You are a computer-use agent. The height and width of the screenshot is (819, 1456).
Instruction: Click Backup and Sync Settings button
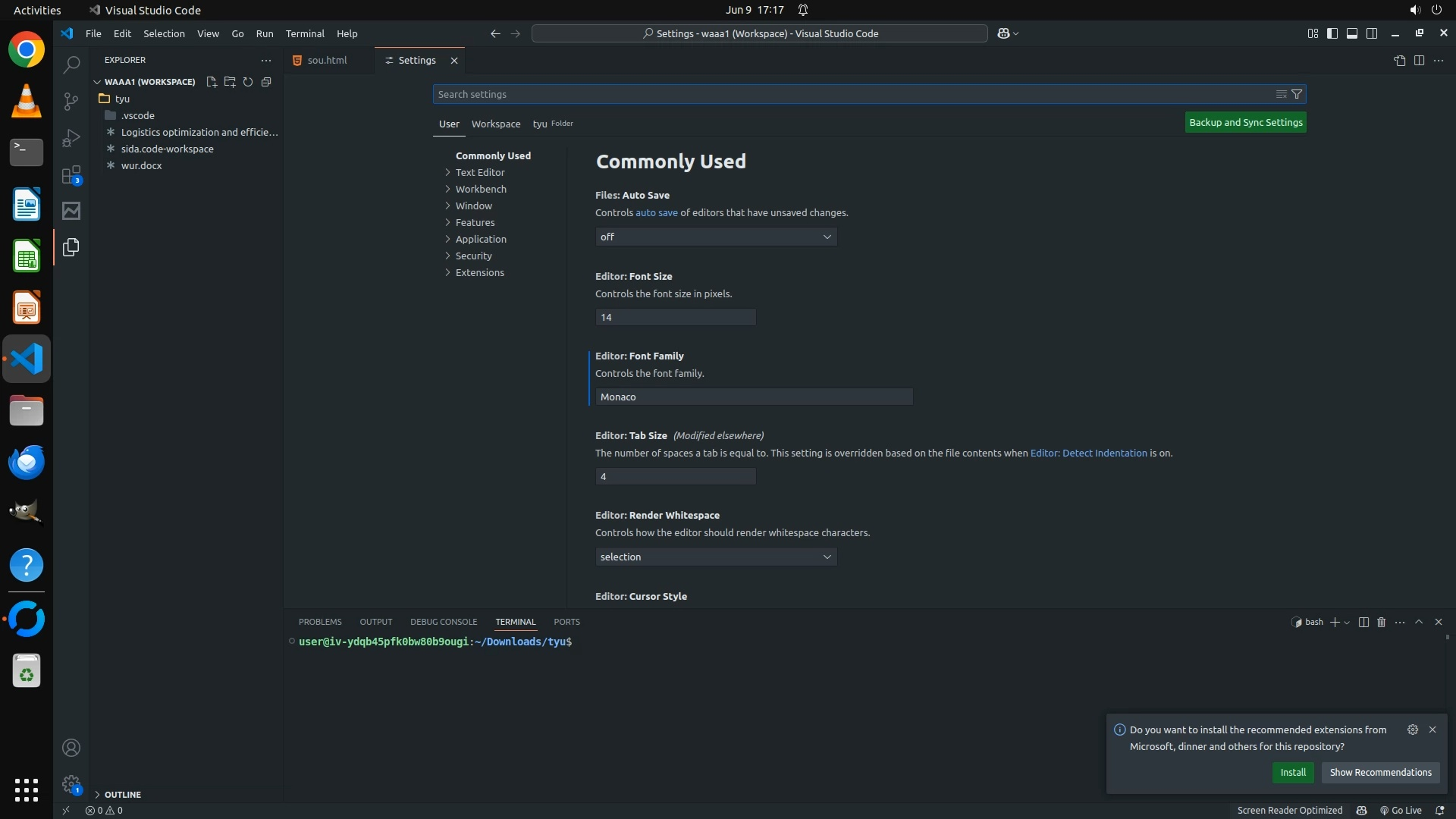(x=1245, y=123)
